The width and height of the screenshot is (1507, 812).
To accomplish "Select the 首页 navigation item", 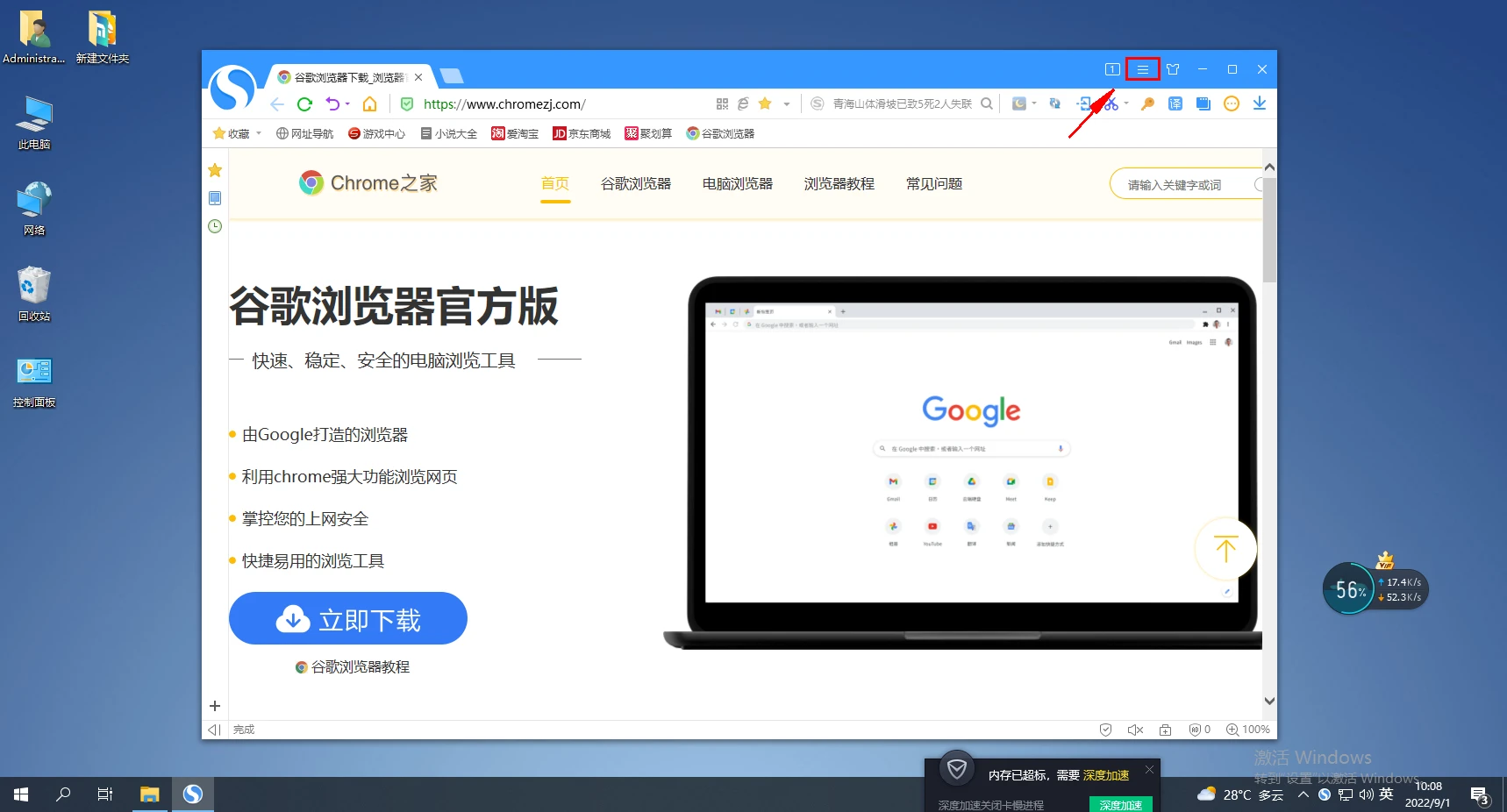I will pos(555,183).
